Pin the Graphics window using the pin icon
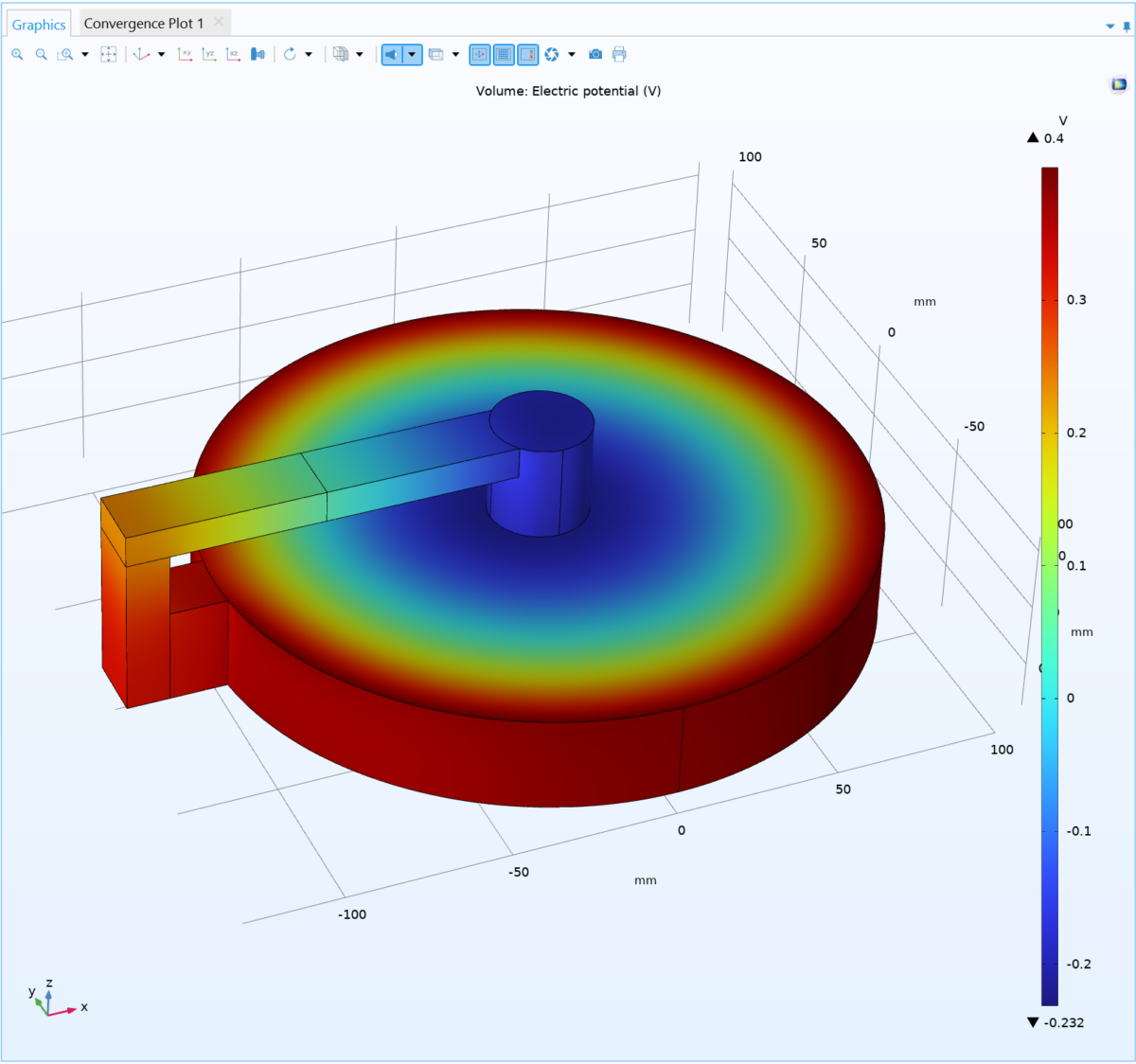This screenshot has width=1136, height=1064. [x=1126, y=27]
